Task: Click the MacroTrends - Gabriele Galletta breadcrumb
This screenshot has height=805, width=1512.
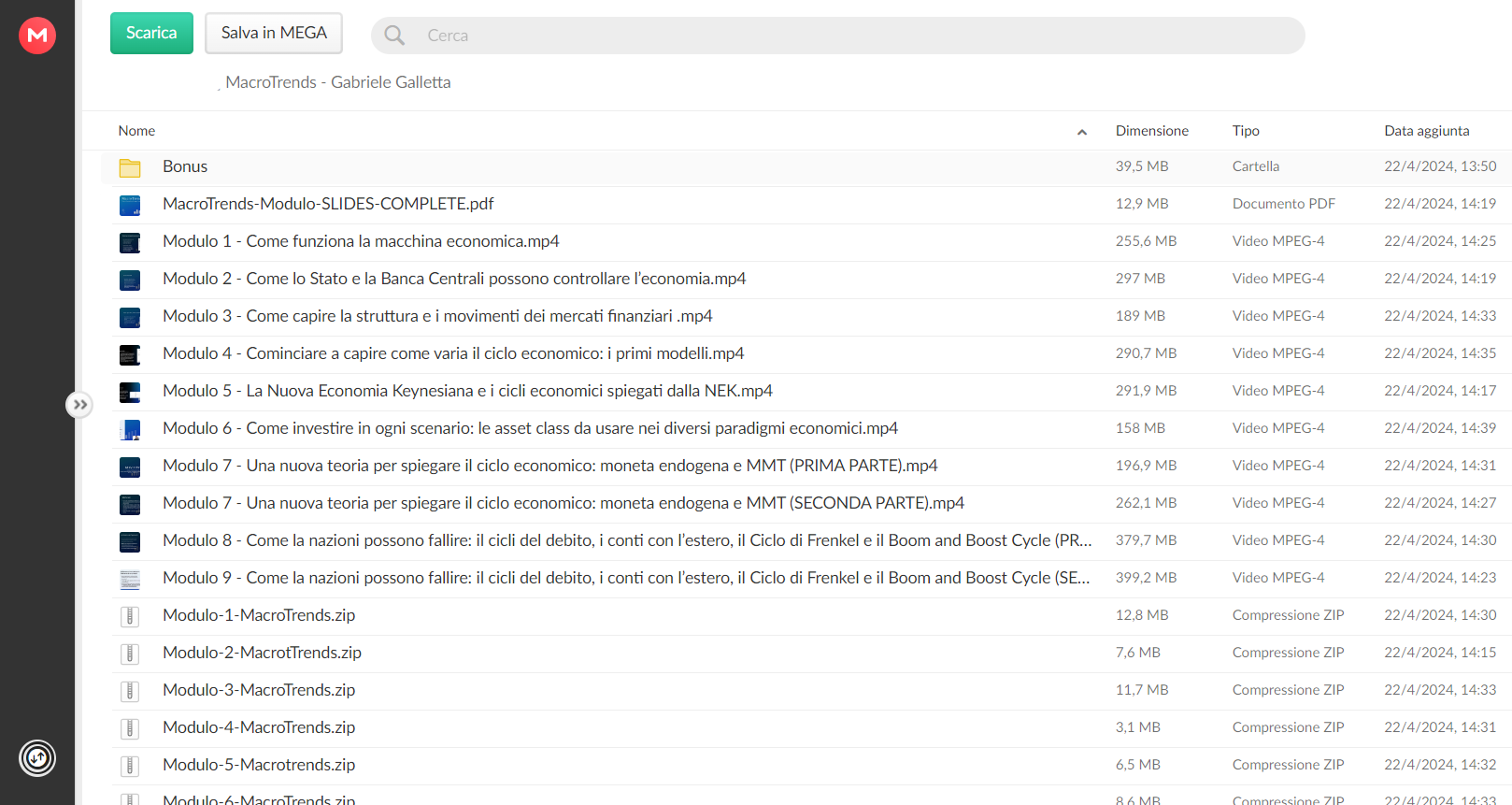Action: click(338, 82)
